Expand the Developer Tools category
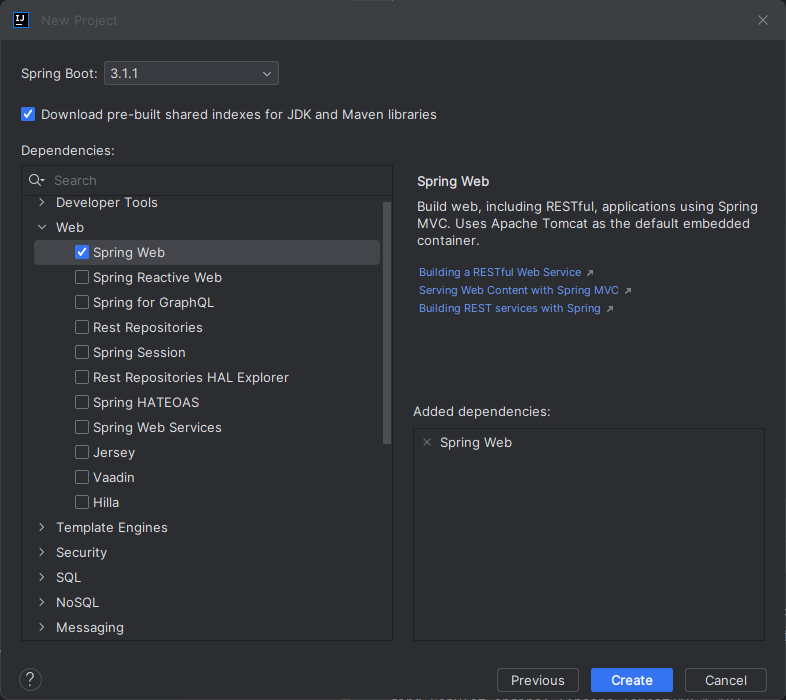This screenshot has height=700, width=786. tap(42, 202)
